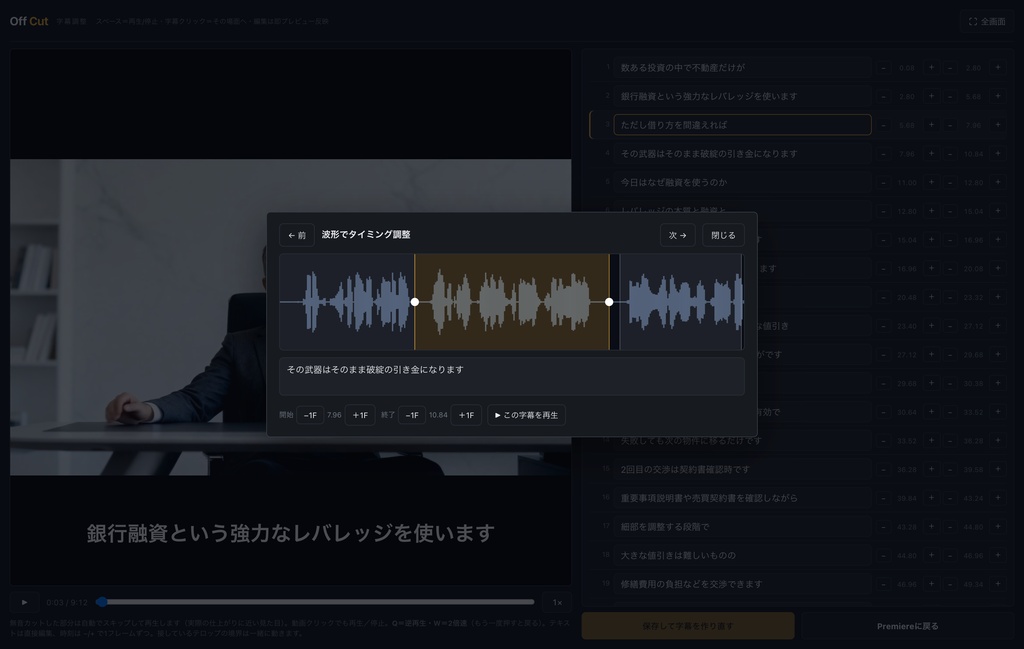Viewport: 1024px width, 649px height.
Task: Decrease start time 39.84 in row 重要事項説明書
Action: click(884, 498)
